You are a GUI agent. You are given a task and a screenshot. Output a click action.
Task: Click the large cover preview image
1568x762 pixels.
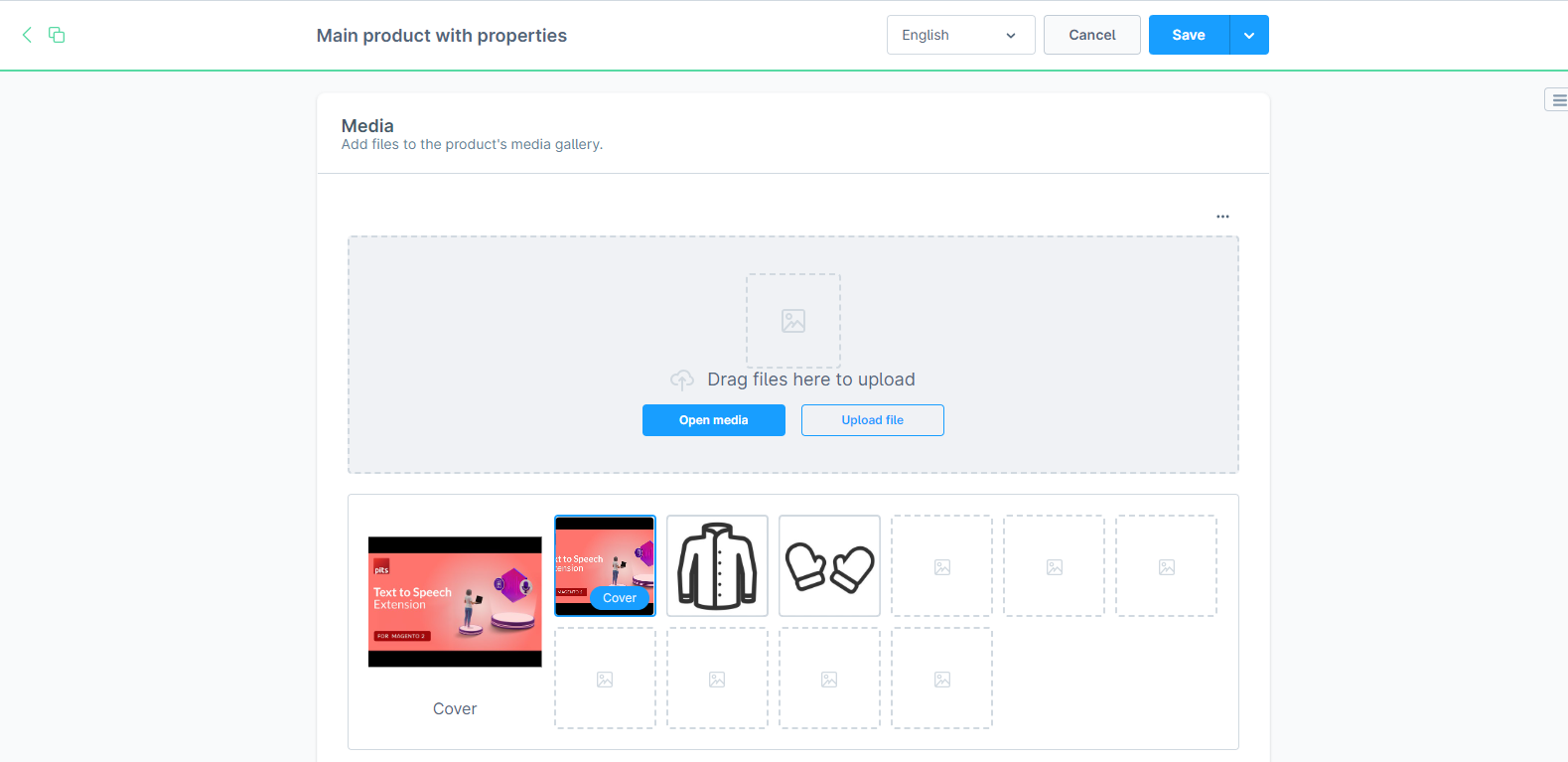[x=455, y=602]
